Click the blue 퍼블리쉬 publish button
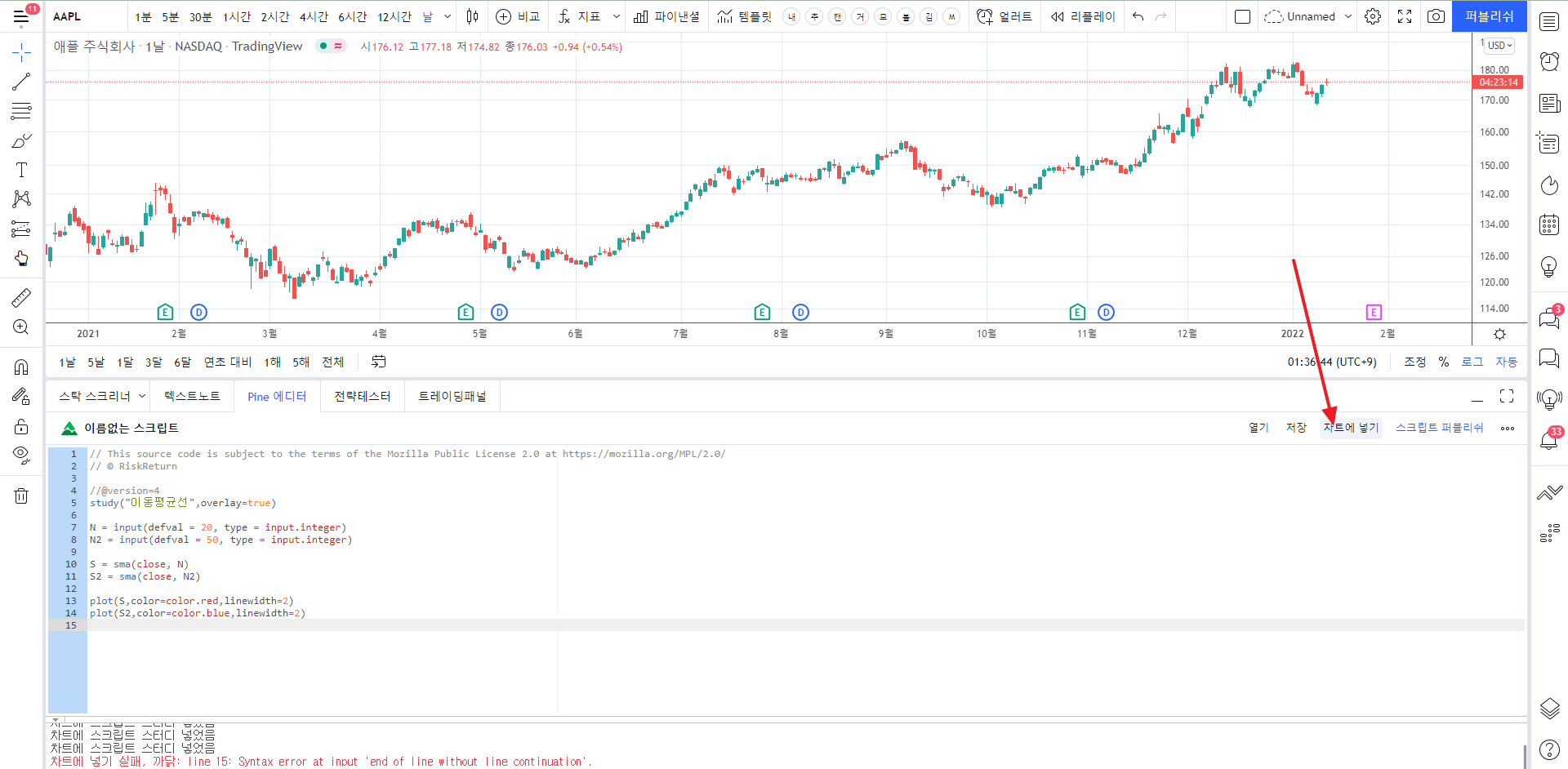The image size is (1568, 769). 1490,16
